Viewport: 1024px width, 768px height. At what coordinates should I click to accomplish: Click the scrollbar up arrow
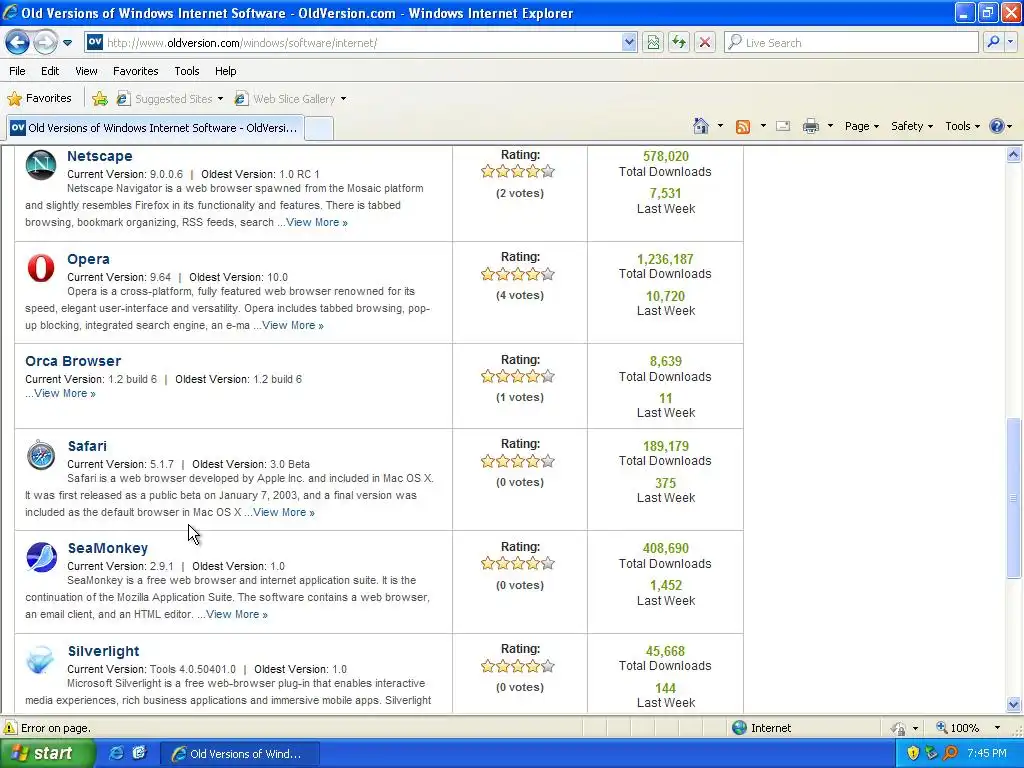pyautogui.click(x=1013, y=155)
